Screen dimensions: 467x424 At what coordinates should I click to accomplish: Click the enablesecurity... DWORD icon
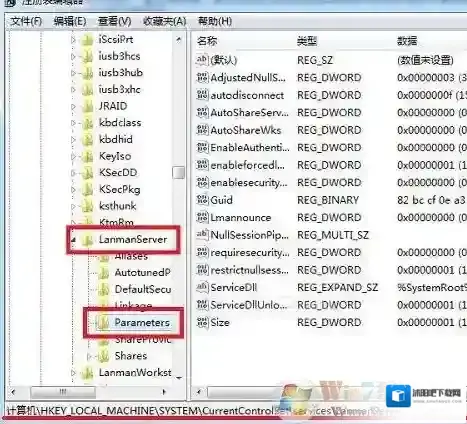[202, 182]
